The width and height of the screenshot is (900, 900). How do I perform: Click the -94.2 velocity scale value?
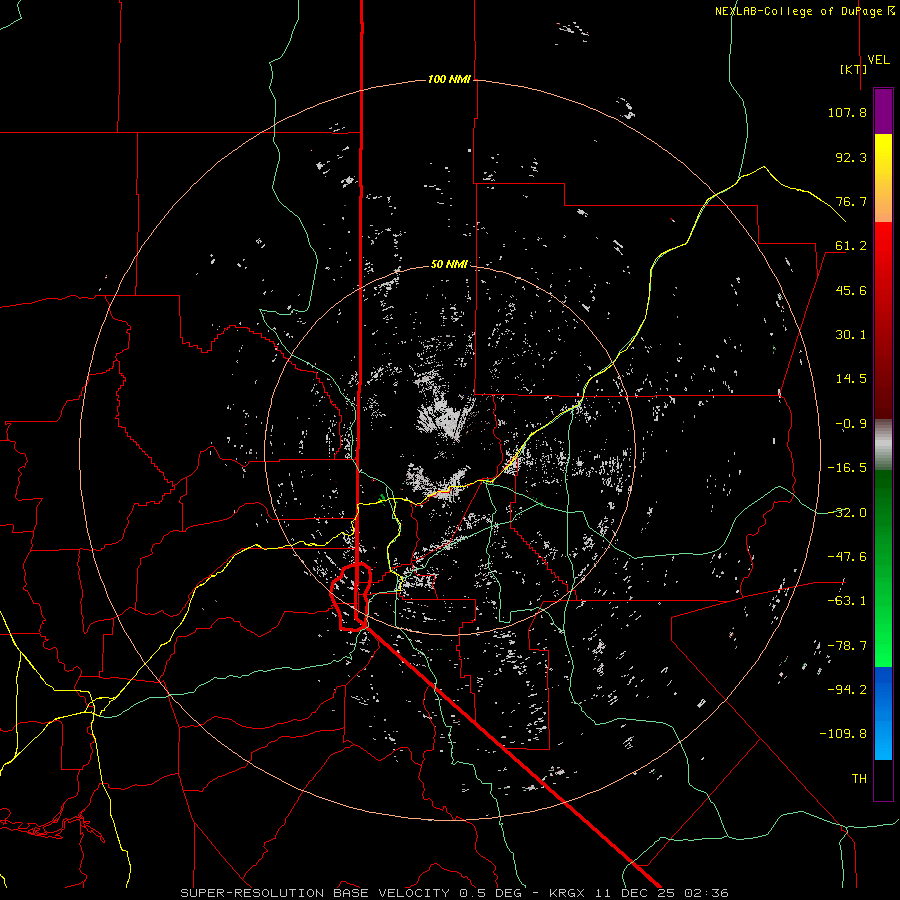[x=847, y=690]
